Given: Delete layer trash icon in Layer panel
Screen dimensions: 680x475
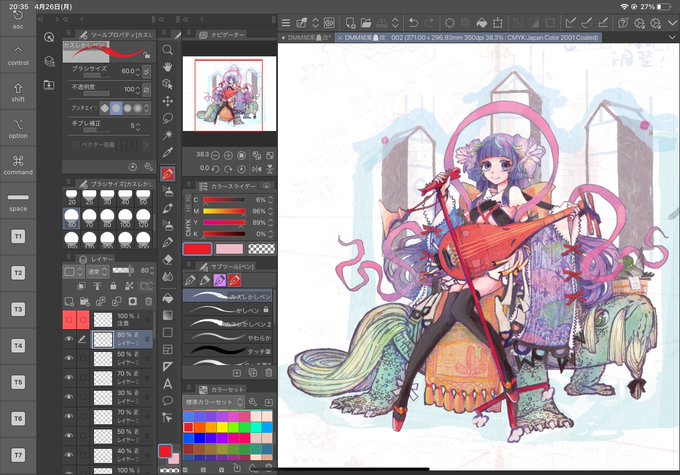Looking at the screenshot, I should point(148,301).
